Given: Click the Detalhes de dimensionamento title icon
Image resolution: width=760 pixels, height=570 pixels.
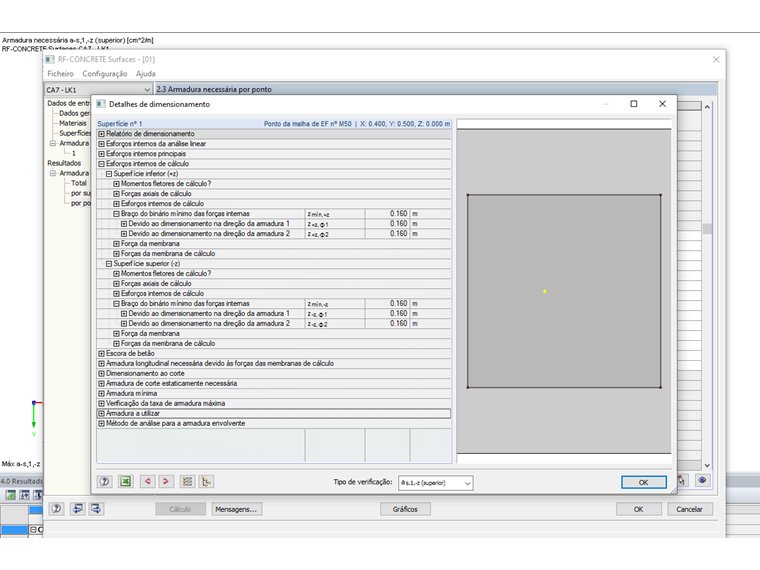Looking at the screenshot, I should click(x=101, y=104).
